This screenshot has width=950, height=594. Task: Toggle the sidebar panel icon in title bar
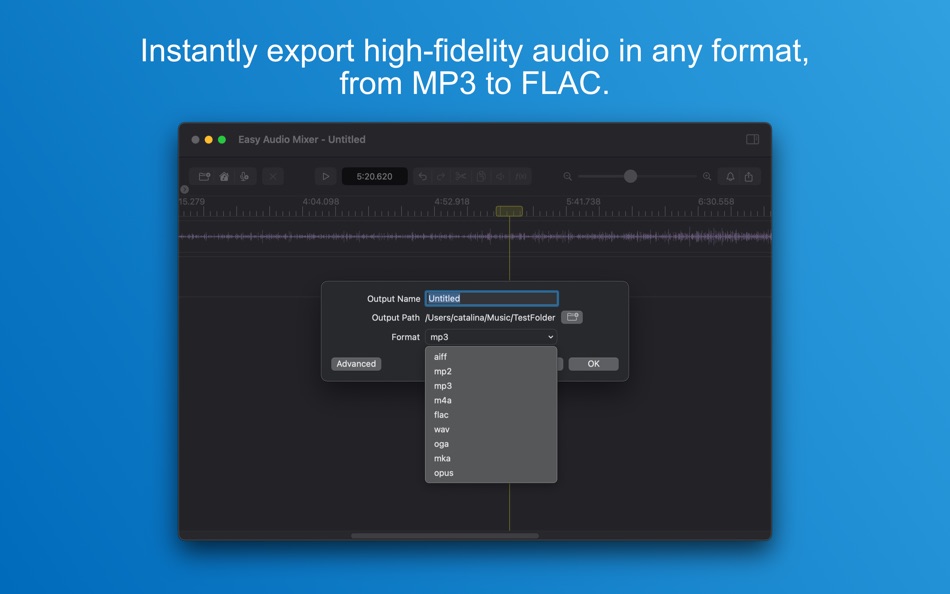(752, 139)
